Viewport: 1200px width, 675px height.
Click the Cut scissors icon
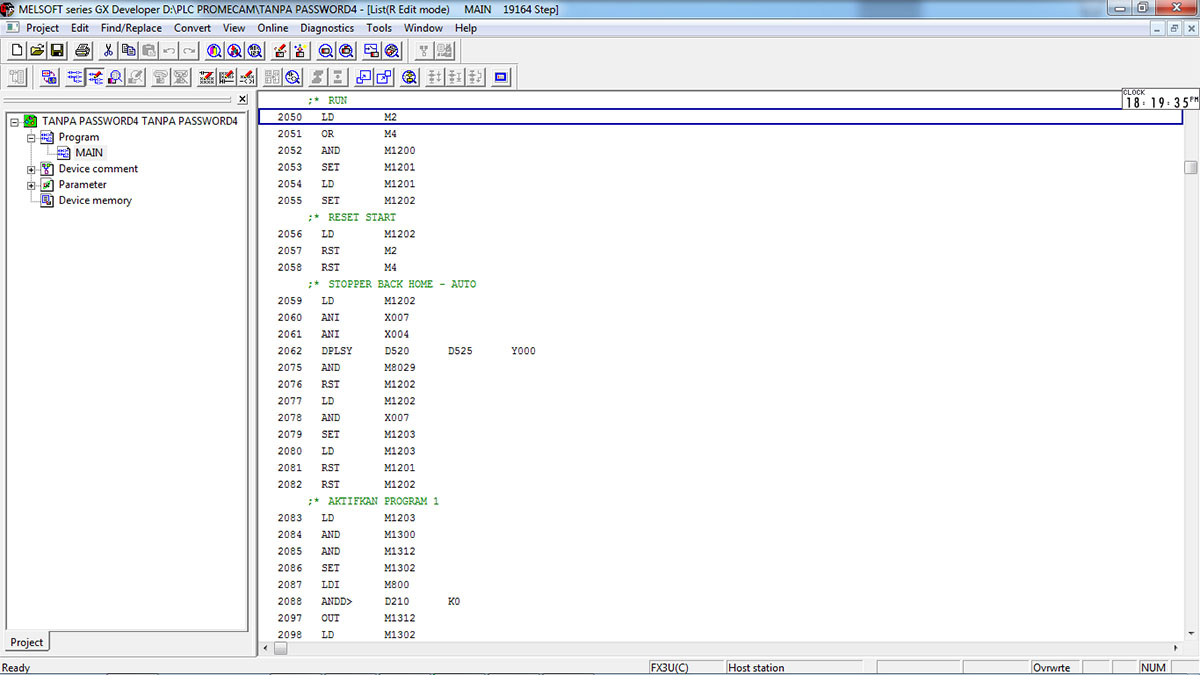click(109, 50)
